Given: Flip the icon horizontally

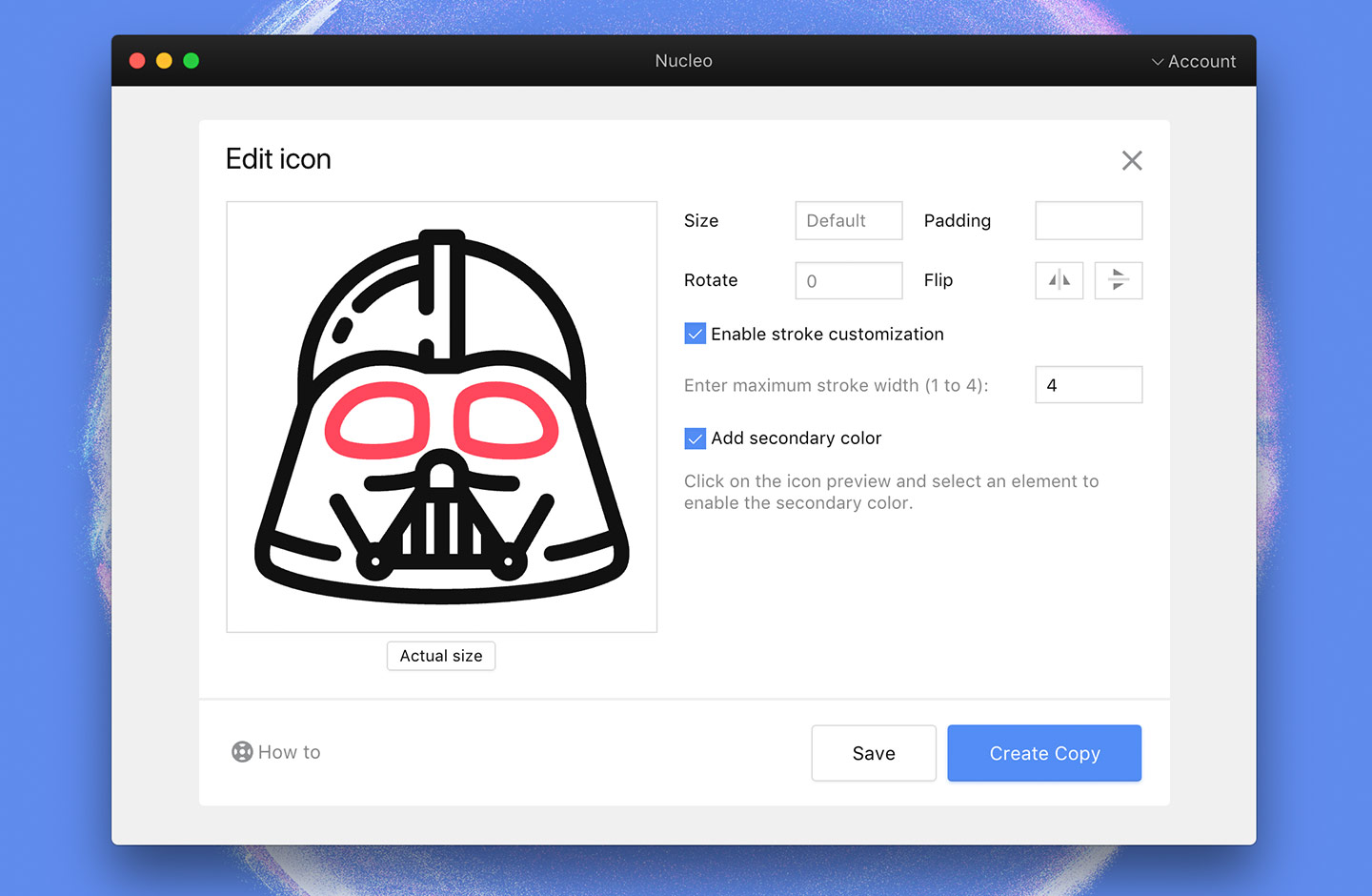Looking at the screenshot, I should (x=1059, y=280).
